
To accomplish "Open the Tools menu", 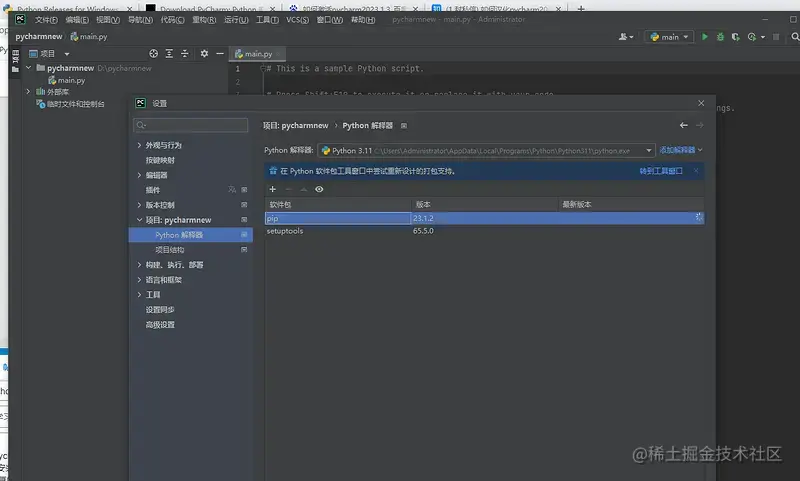I will click(267, 19).
